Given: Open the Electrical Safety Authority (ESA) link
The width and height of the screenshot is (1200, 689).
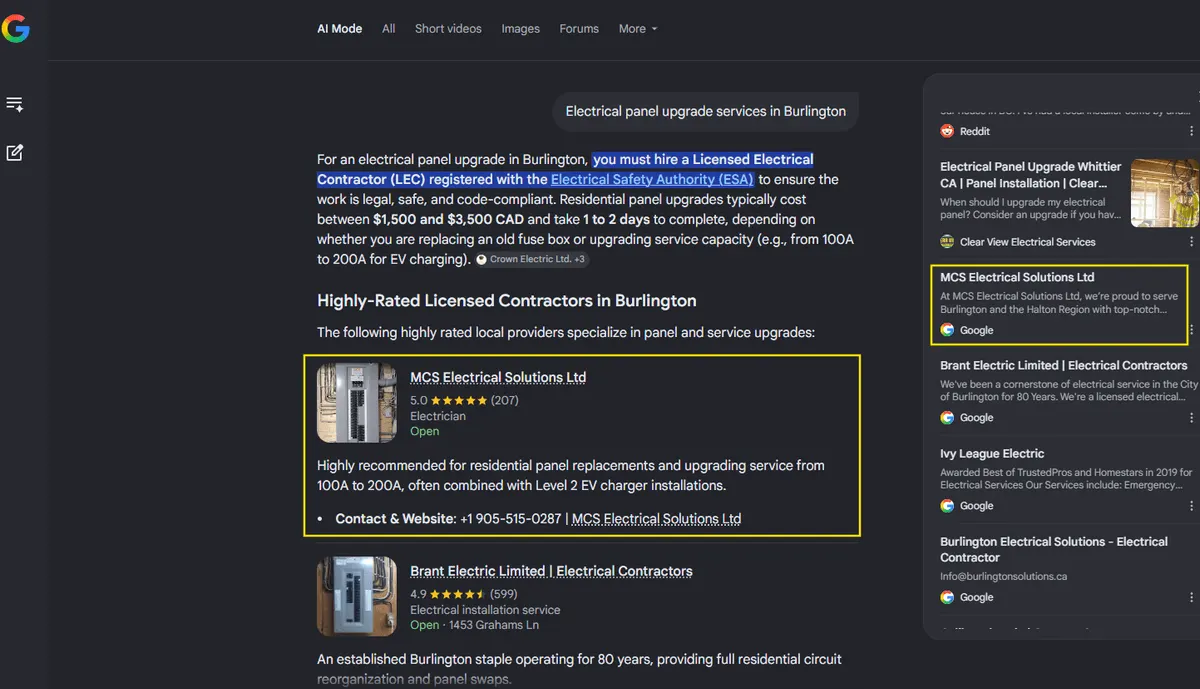Looking at the screenshot, I should [650, 180].
